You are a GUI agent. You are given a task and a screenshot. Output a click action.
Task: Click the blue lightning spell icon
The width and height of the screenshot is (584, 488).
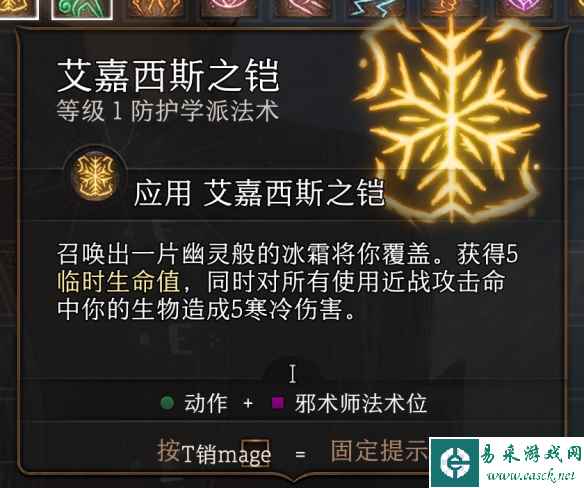pyautogui.click(x=375, y=7)
